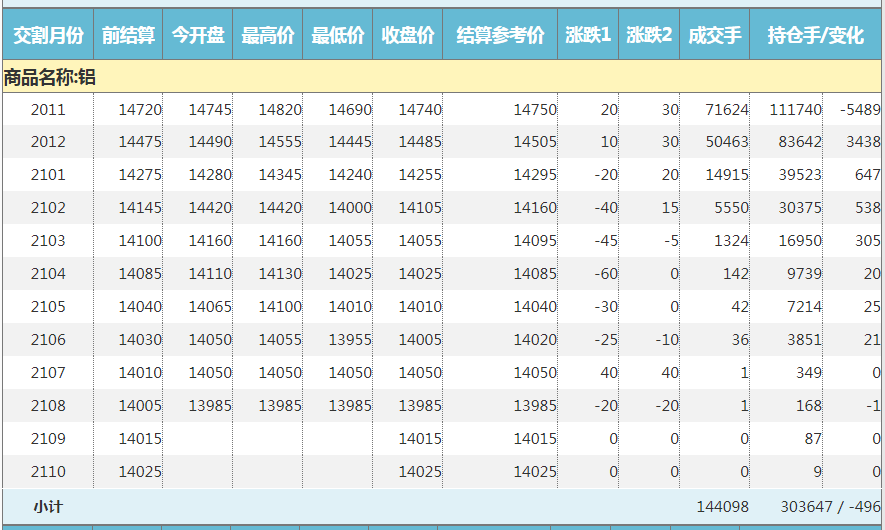Image resolution: width=885 pixels, height=530 pixels.
Task: Select the subtotal volume 144098
Action: [x=722, y=507]
